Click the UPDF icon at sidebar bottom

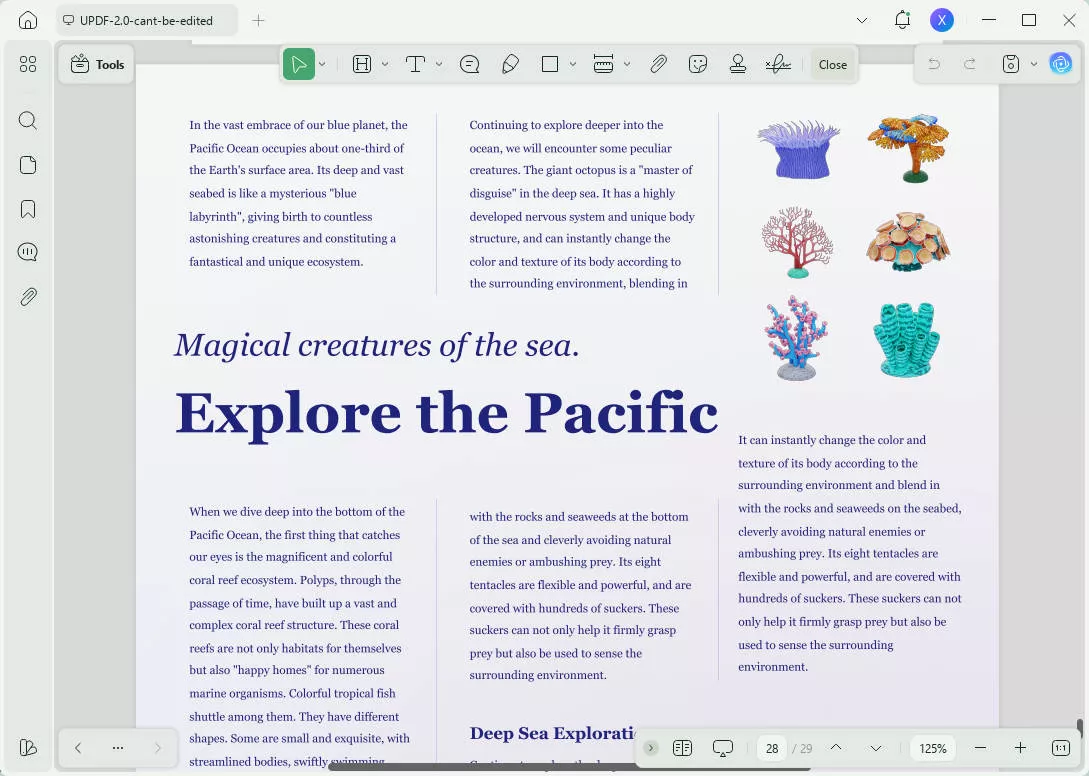pos(28,748)
